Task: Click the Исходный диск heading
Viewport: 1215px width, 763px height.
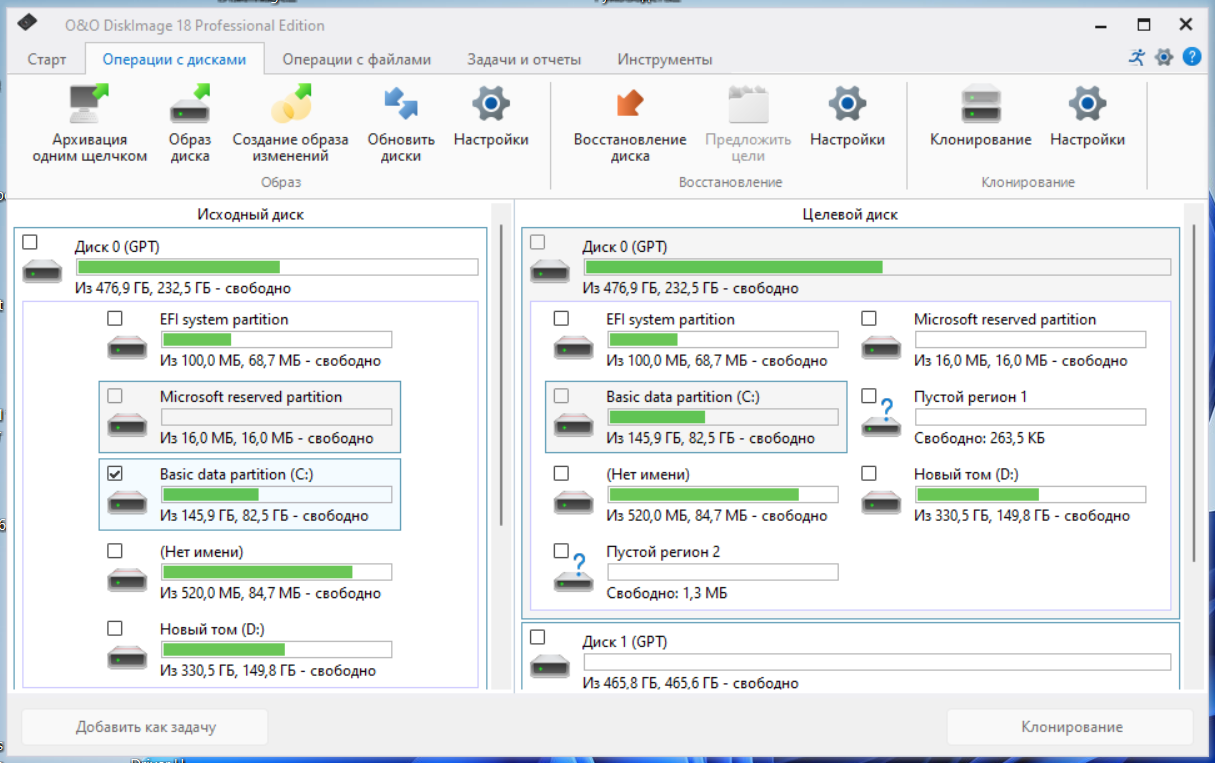Action: tap(250, 214)
